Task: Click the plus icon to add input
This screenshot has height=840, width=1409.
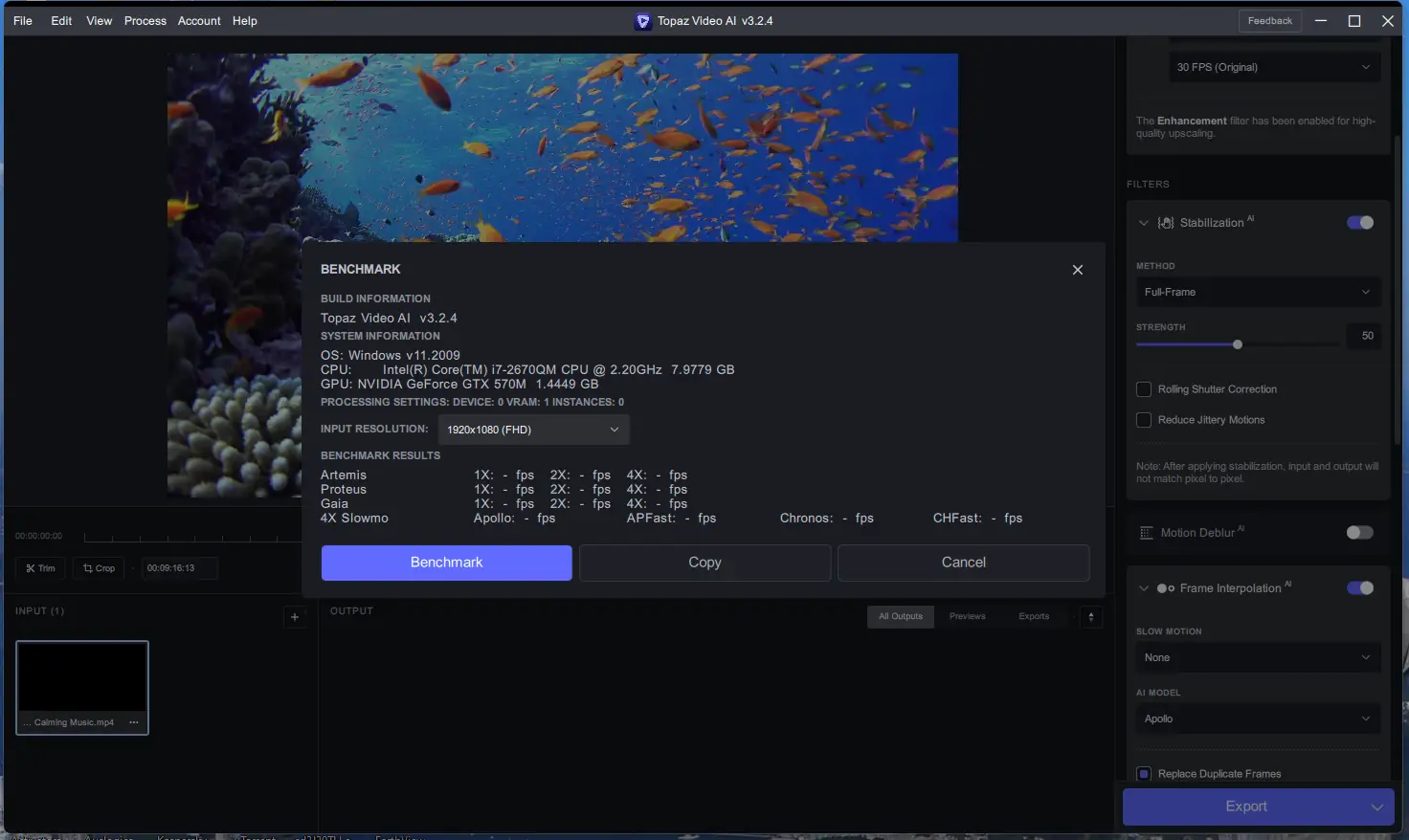Action: click(295, 617)
